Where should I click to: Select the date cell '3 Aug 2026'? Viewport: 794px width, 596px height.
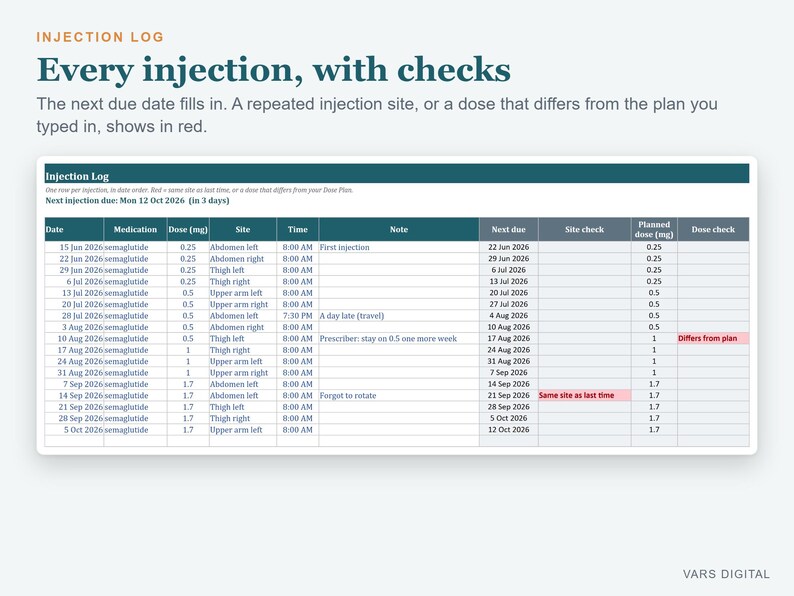pos(74,327)
